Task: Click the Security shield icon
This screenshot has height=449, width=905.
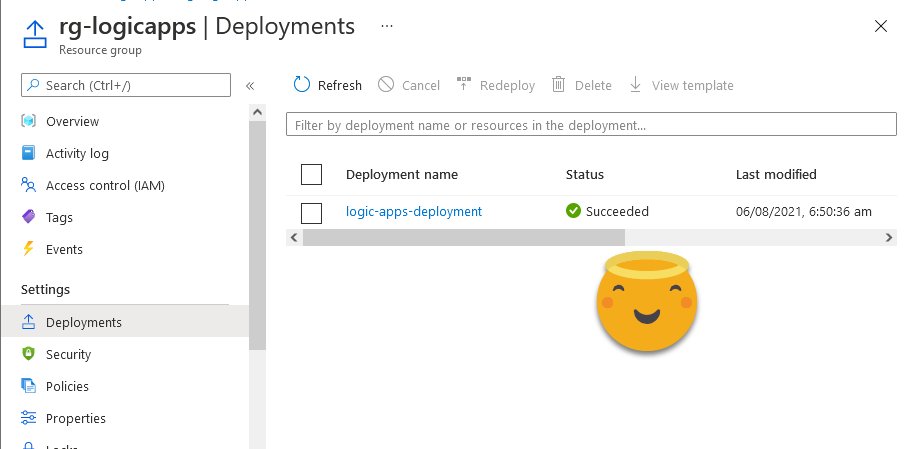Action: pos(28,354)
